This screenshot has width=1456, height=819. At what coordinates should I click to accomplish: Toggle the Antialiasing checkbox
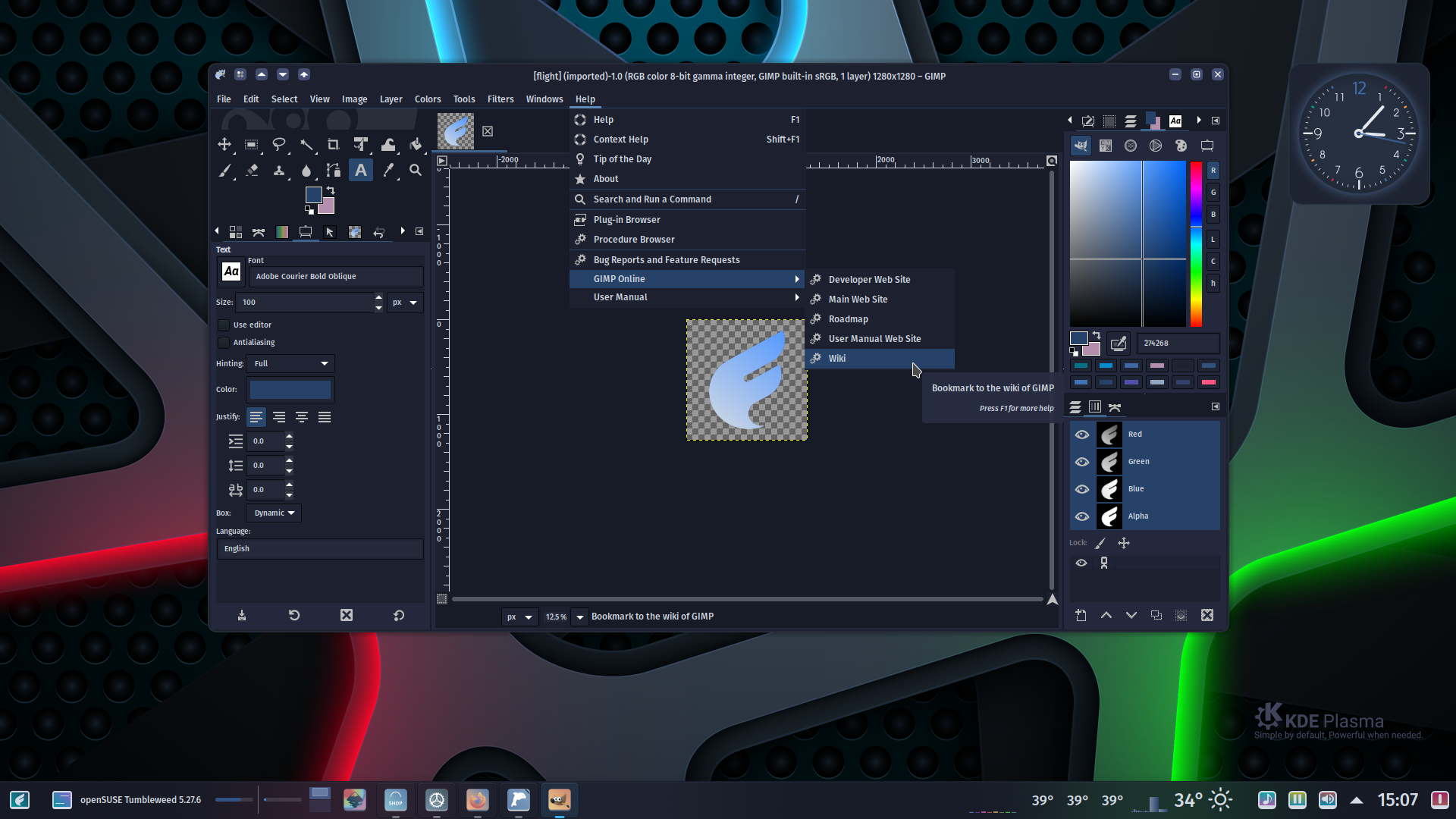click(224, 343)
